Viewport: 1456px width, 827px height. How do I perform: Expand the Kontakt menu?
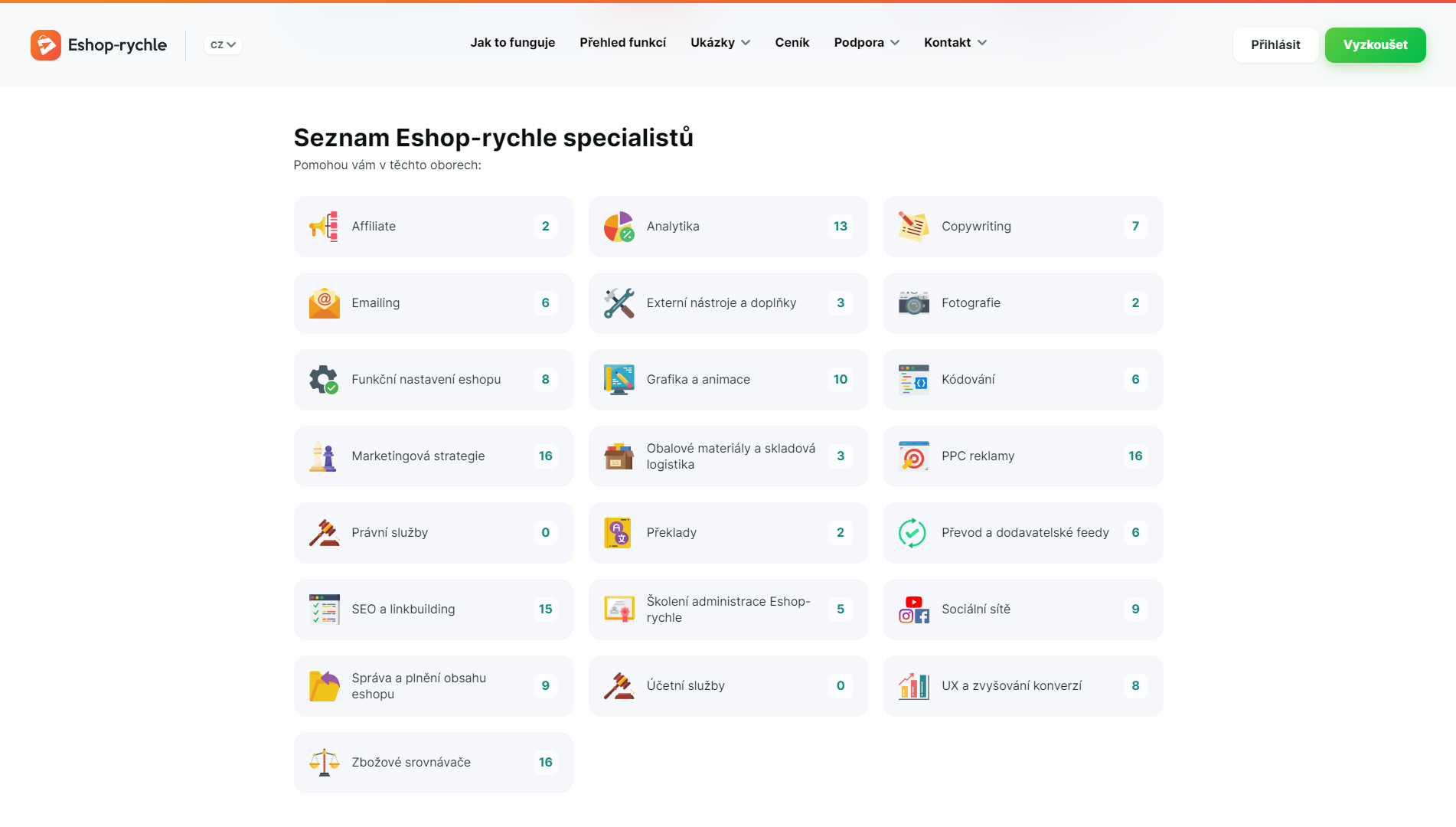(955, 43)
